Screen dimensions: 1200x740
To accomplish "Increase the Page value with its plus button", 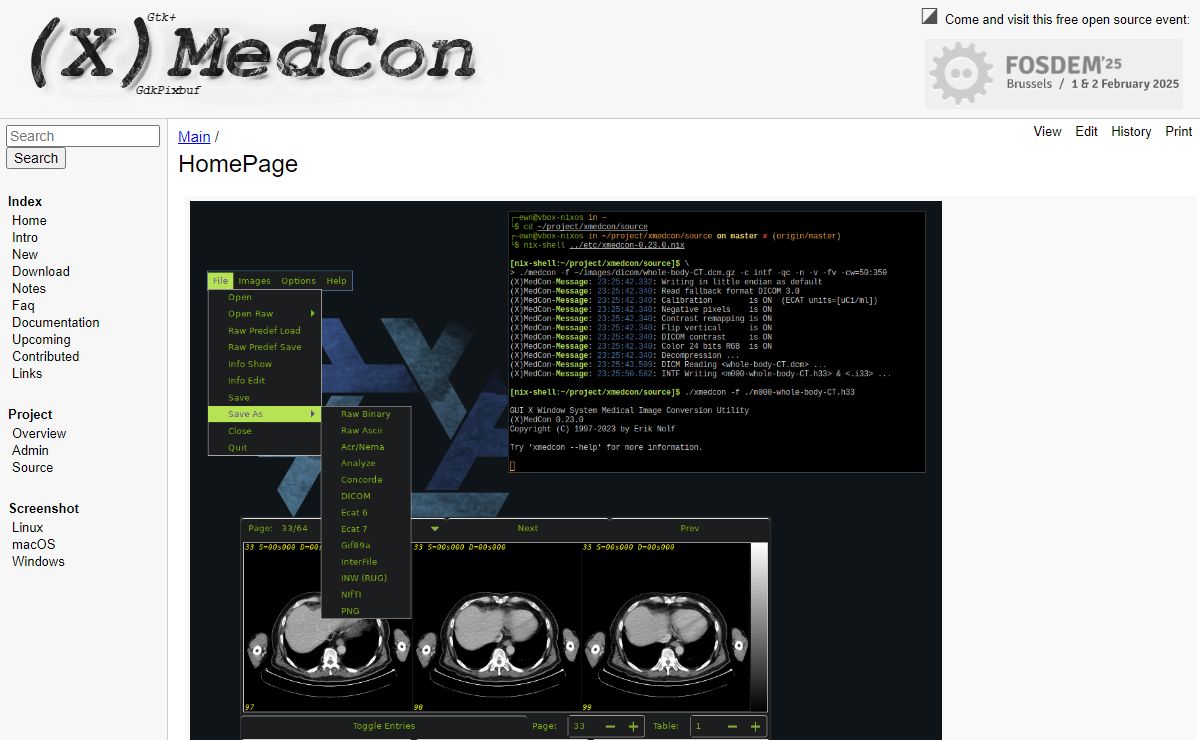I will pyautogui.click(x=633, y=727).
